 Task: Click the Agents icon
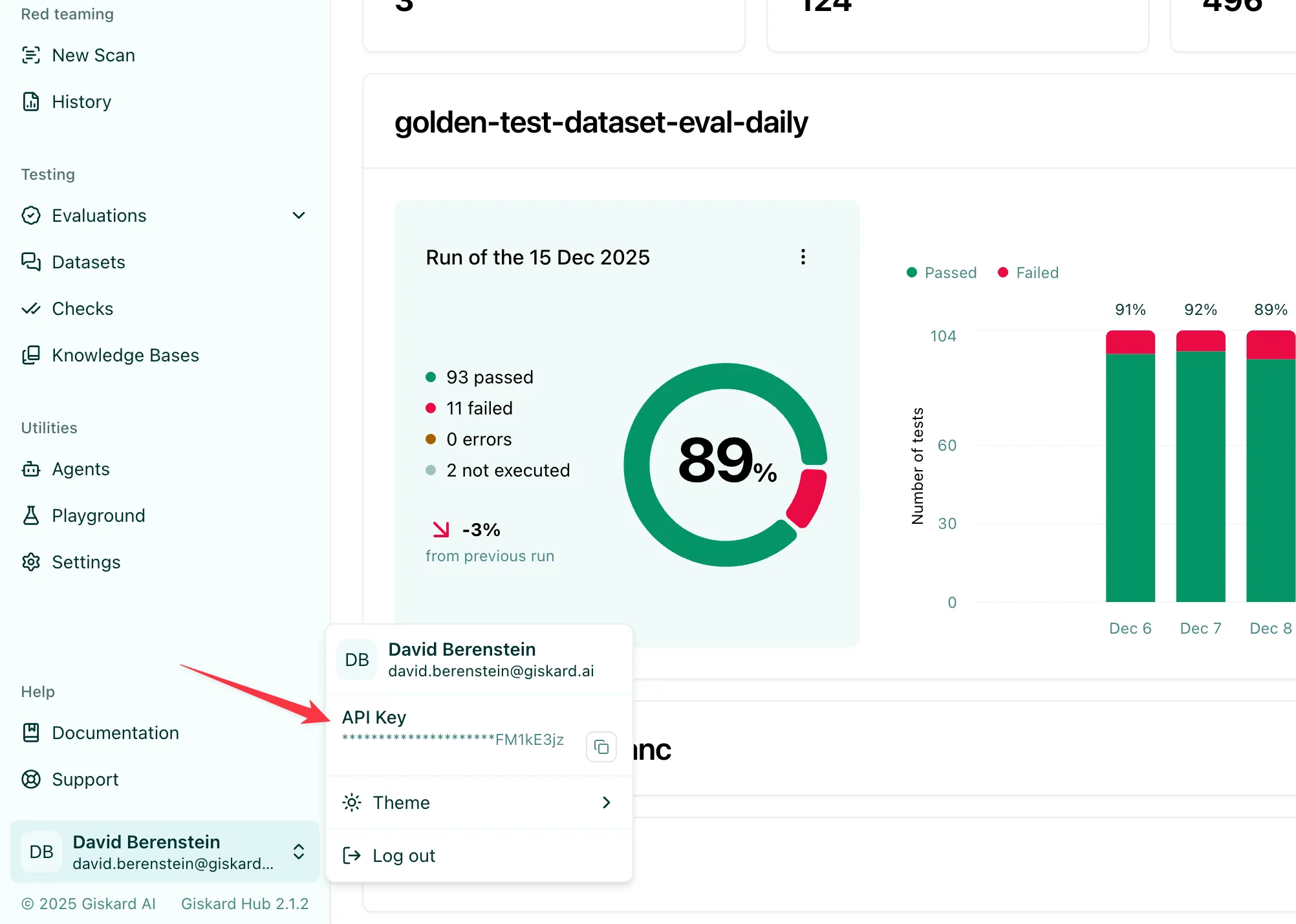(x=32, y=469)
